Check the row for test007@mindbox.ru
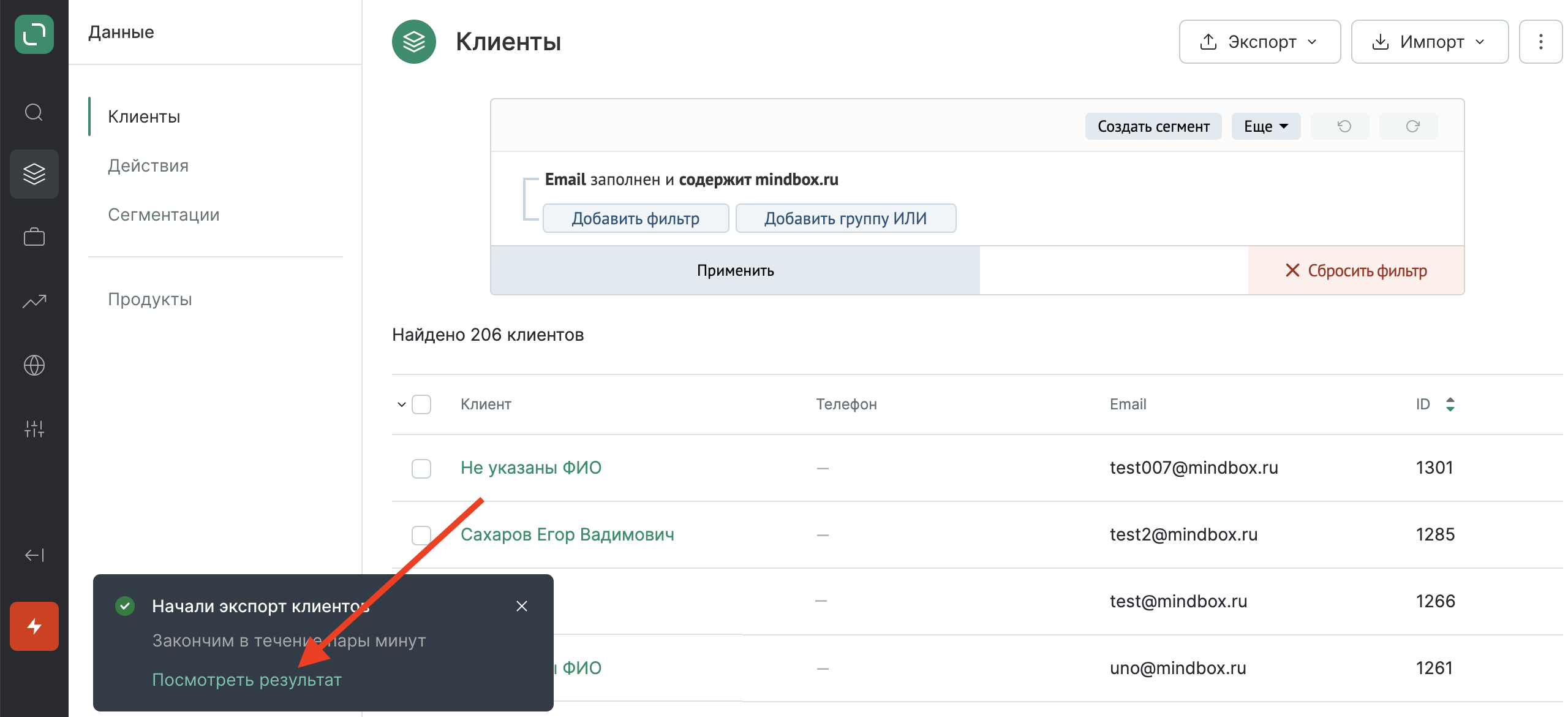Image resolution: width=1568 pixels, height=717 pixels. [x=421, y=468]
